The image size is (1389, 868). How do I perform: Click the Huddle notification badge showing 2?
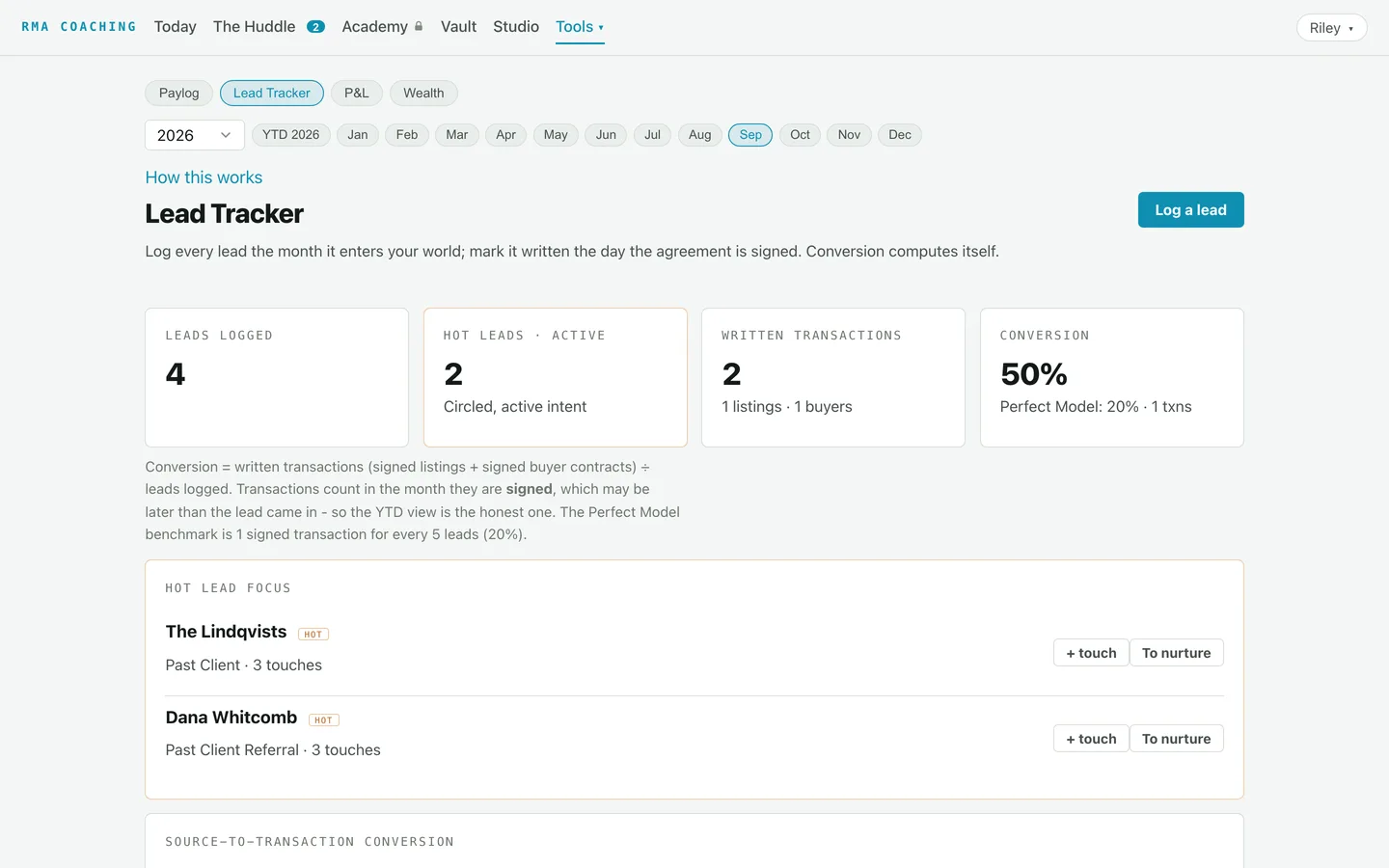(x=315, y=27)
